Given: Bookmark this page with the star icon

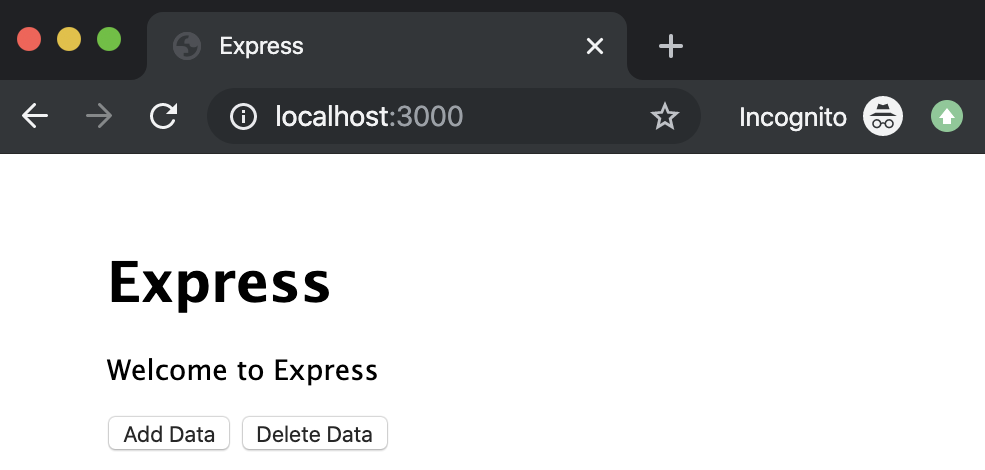Looking at the screenshot, I should [x=664, y=117].
